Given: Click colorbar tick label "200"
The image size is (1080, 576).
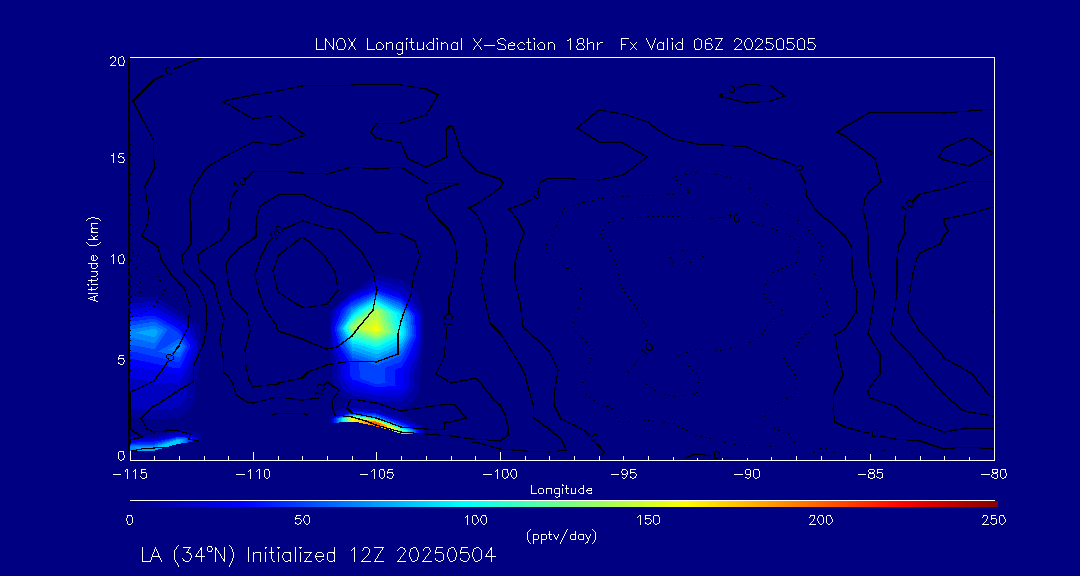Looking at the screenshot, I should 823,520.
